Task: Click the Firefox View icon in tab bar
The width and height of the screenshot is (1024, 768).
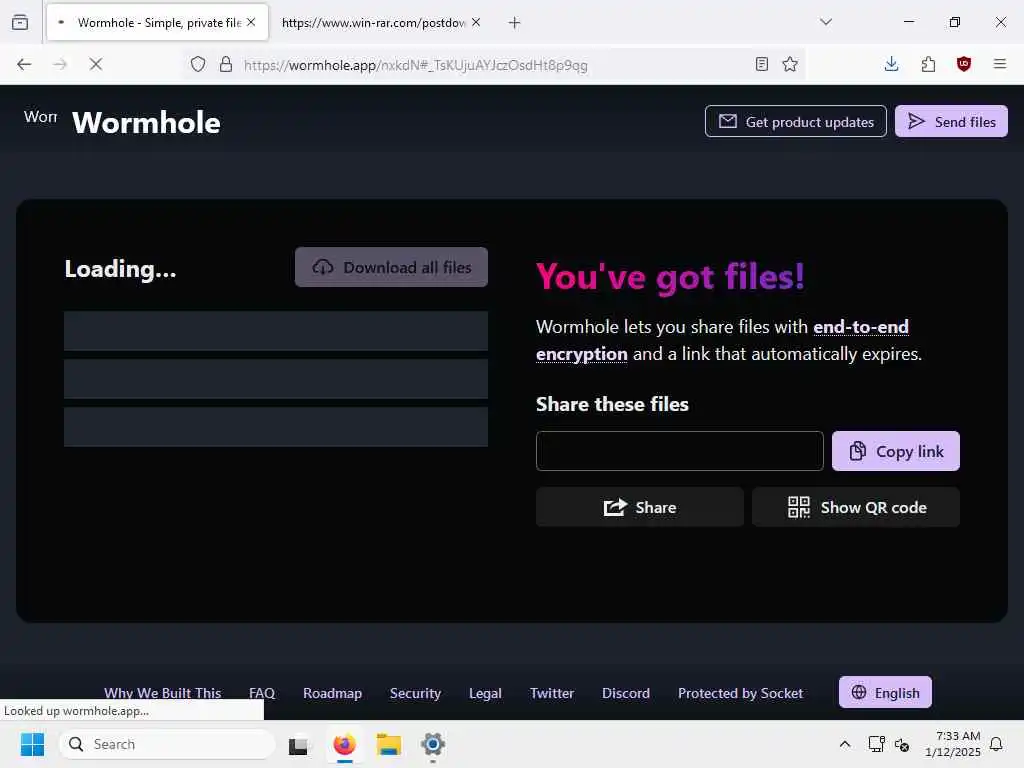Action: point(20,22)
